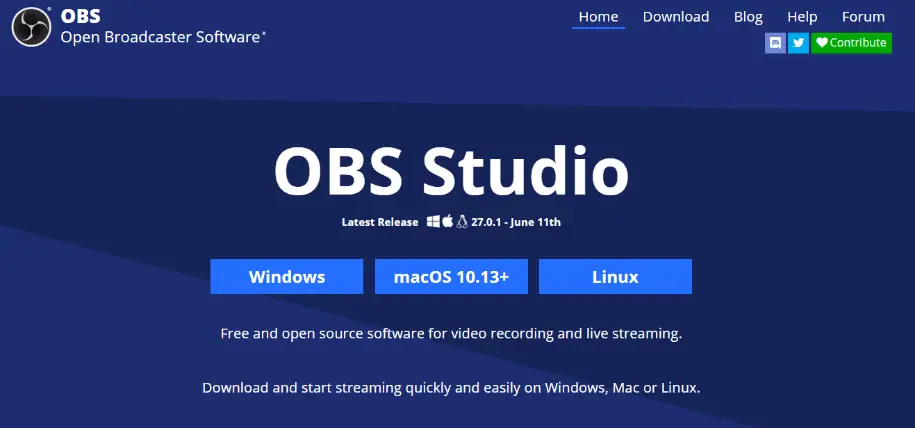Click the 'Free and open source software' text

(x=451, y=334)
